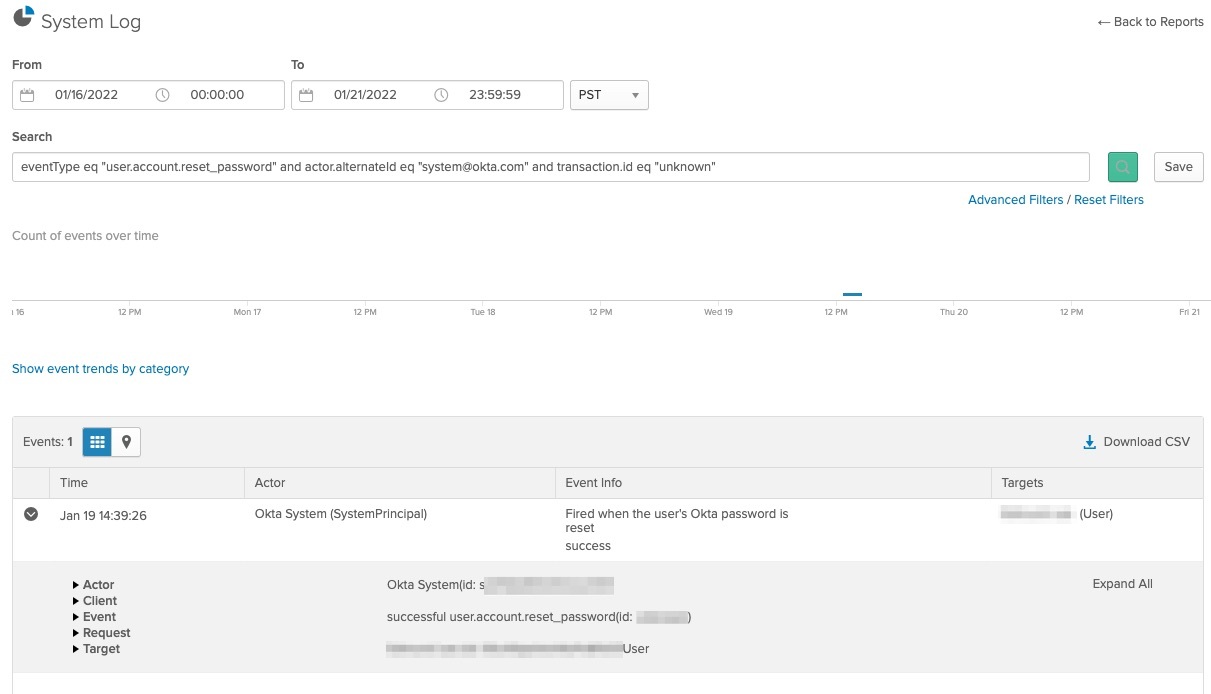Click Expand All for event details
Viewport: 1211px width, 694px height.
tap(1121, 583)
